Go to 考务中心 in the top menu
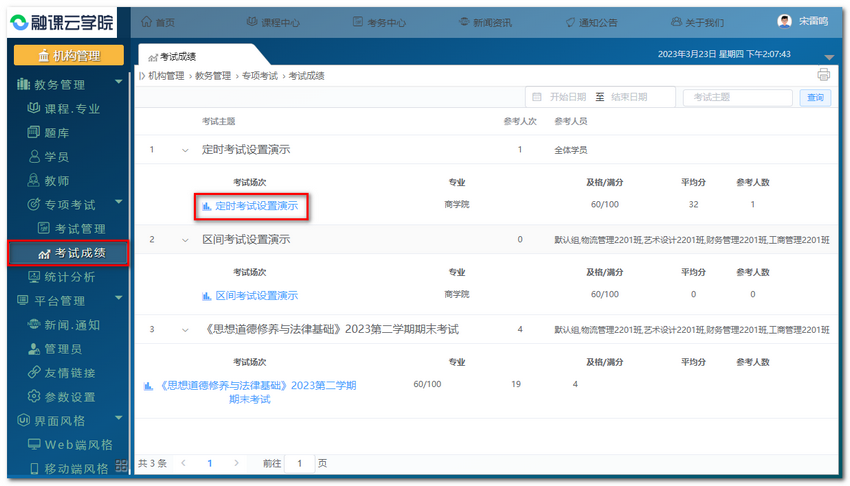 point(379,22)
